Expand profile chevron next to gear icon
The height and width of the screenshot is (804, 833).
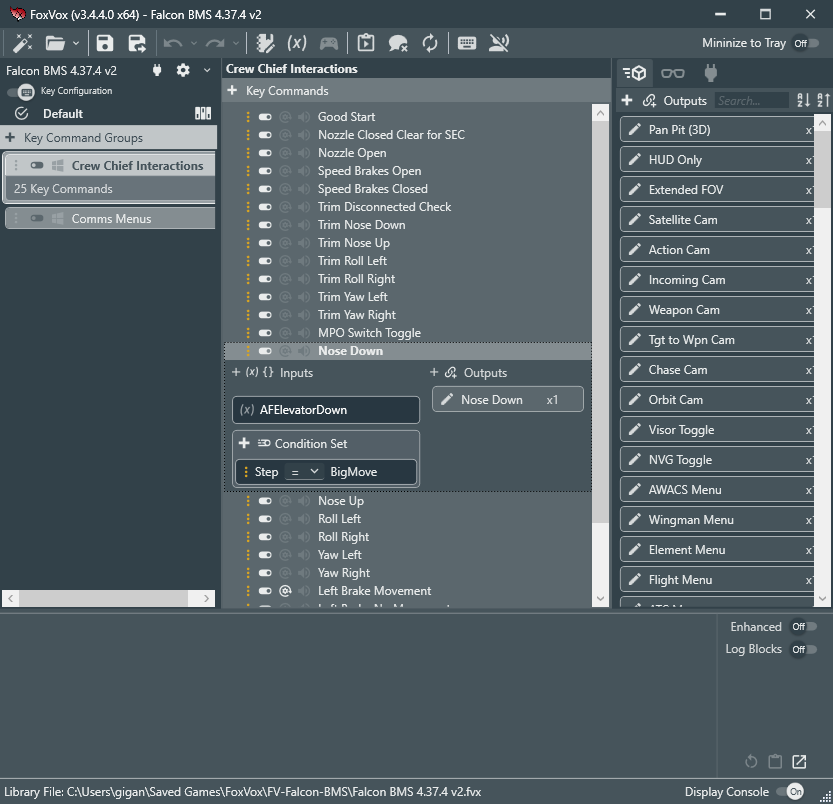pos(207,70)
